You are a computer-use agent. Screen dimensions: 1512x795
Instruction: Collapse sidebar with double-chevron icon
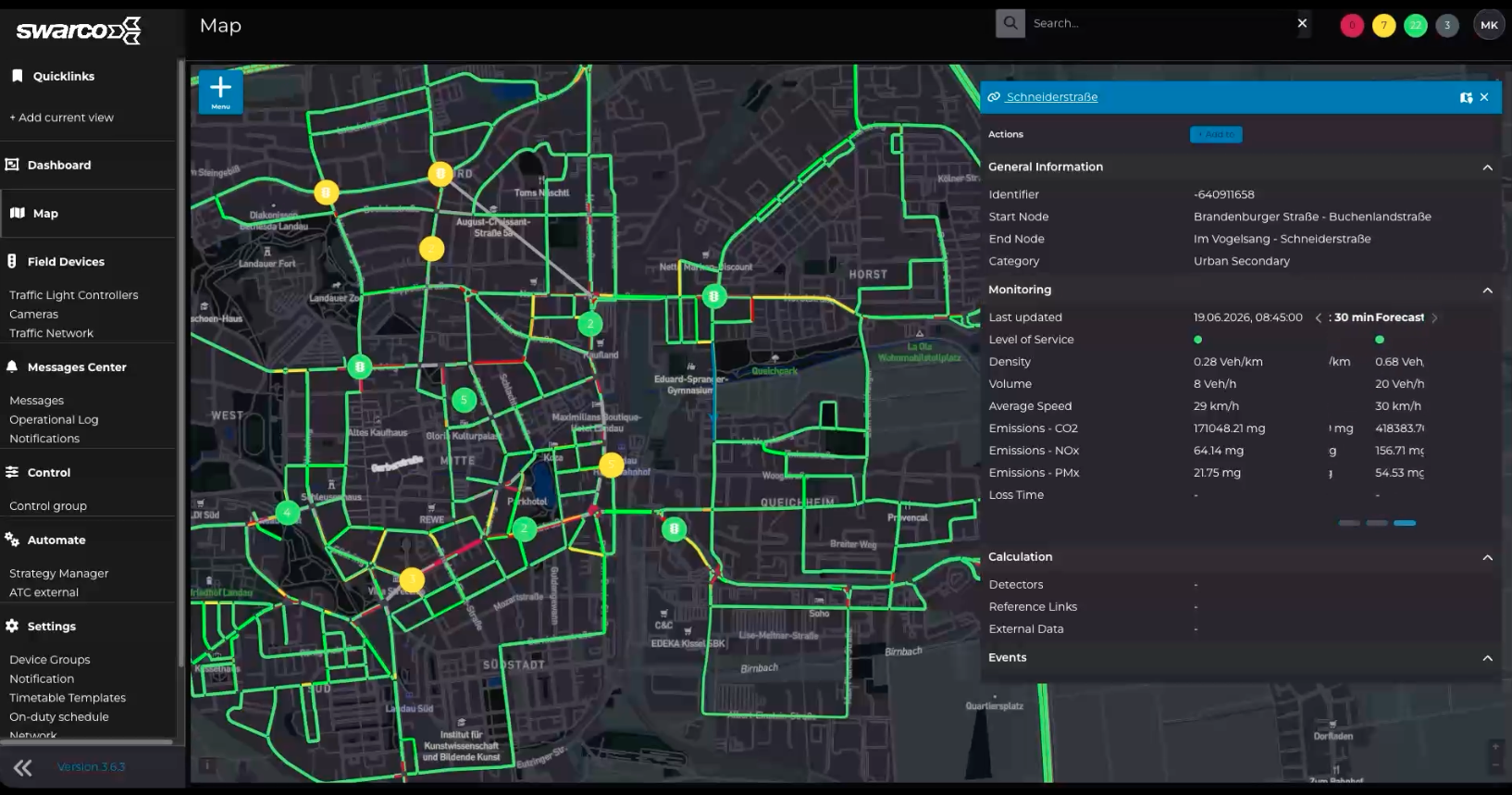[22, 767]
